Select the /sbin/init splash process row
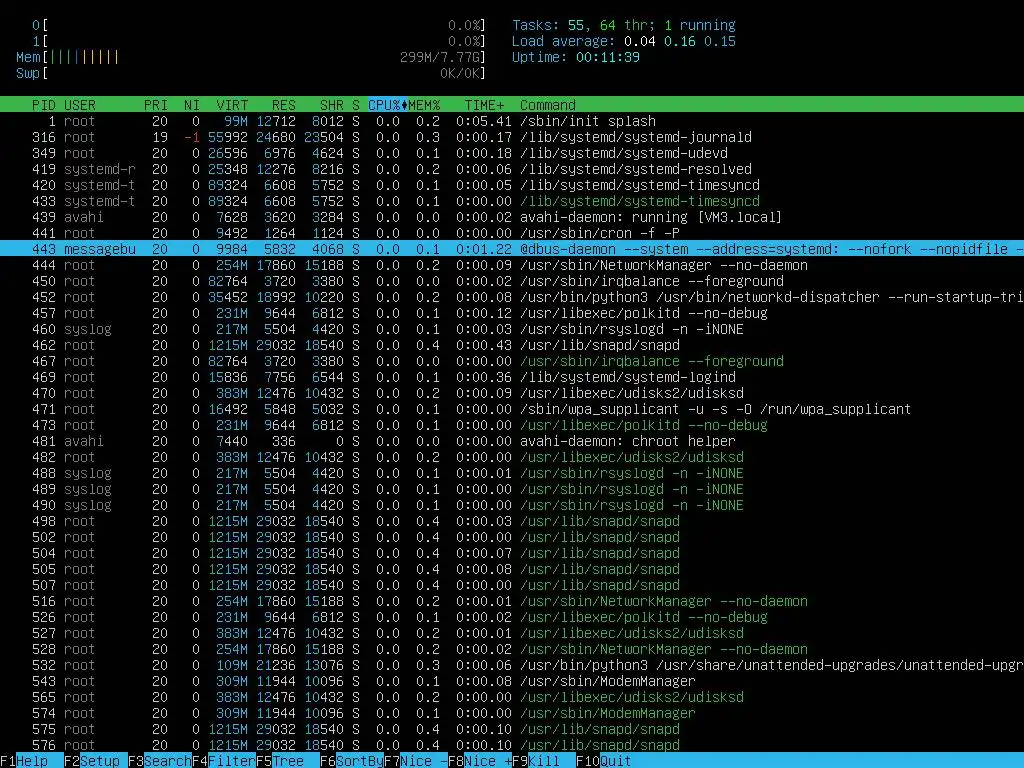The image size is (1024, 768). [x=512, y=121]
